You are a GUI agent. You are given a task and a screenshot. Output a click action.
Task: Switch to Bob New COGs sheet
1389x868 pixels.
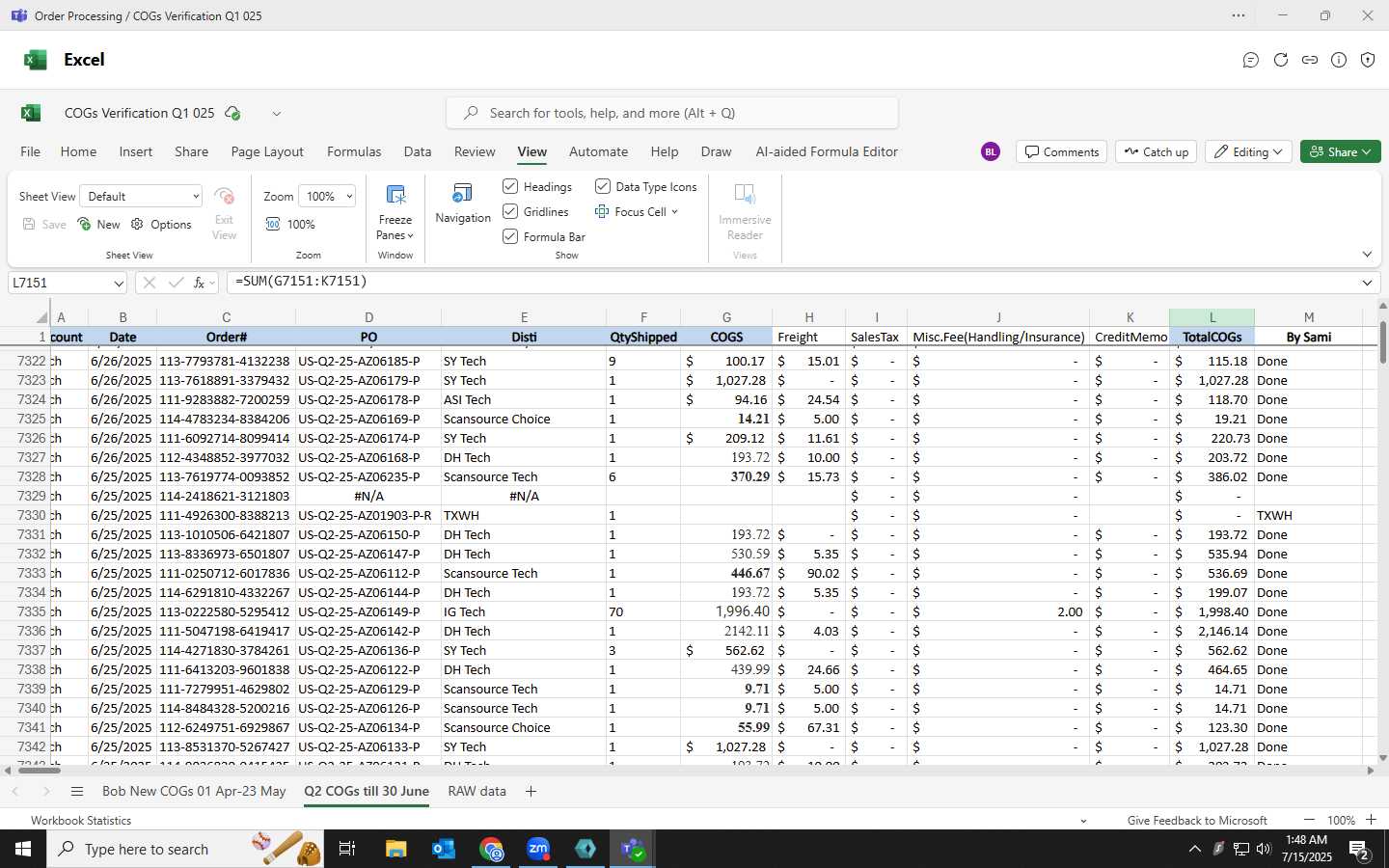coord(194,791)
